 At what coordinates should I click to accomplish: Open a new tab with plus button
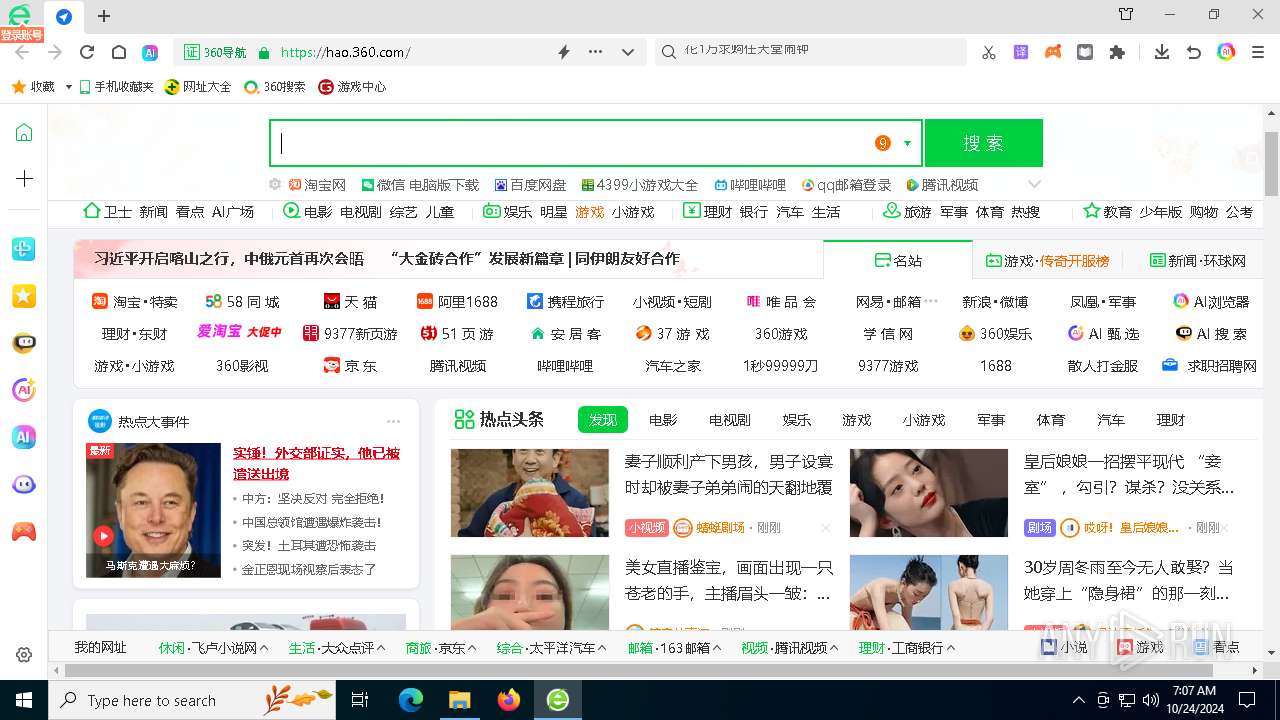click(x=104, y=16)
